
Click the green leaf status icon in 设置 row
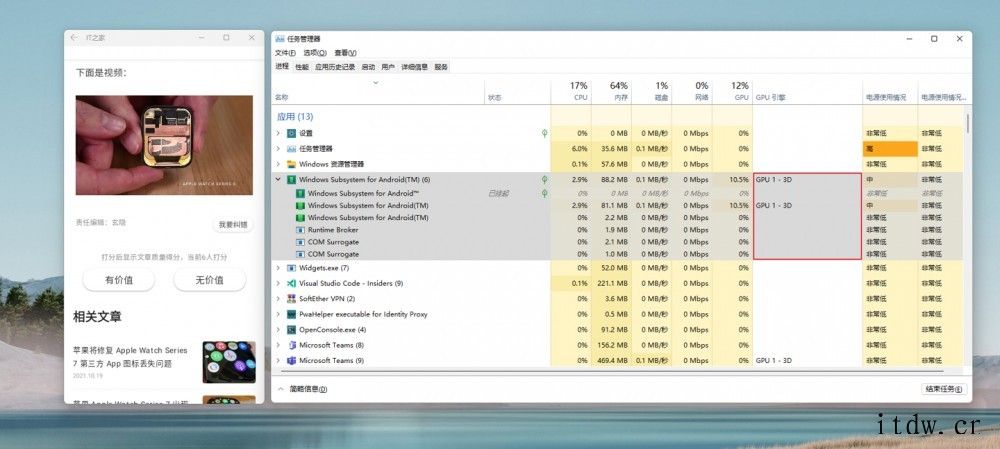click(544, 133)
